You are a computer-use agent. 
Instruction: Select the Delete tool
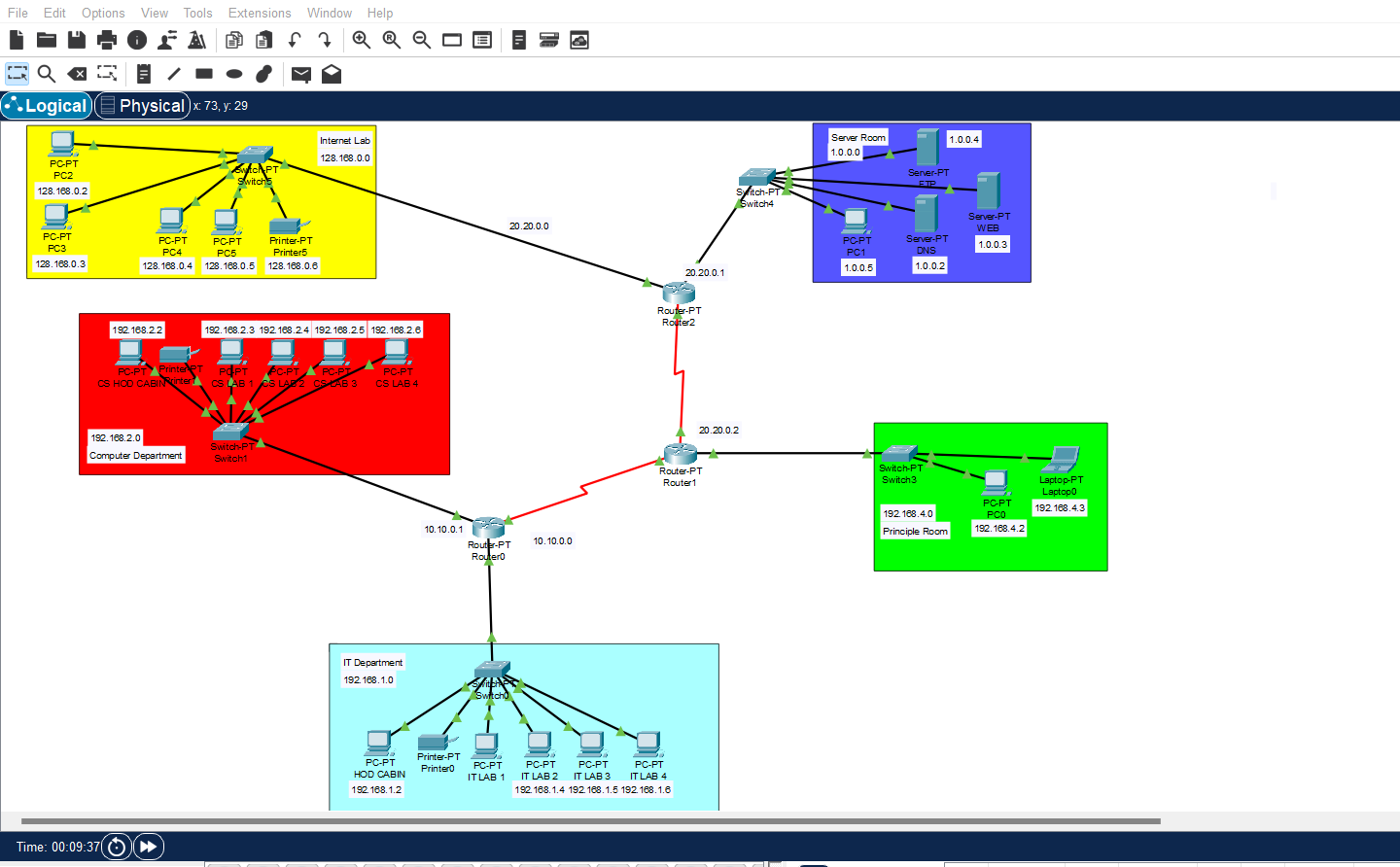pos(77,74)
